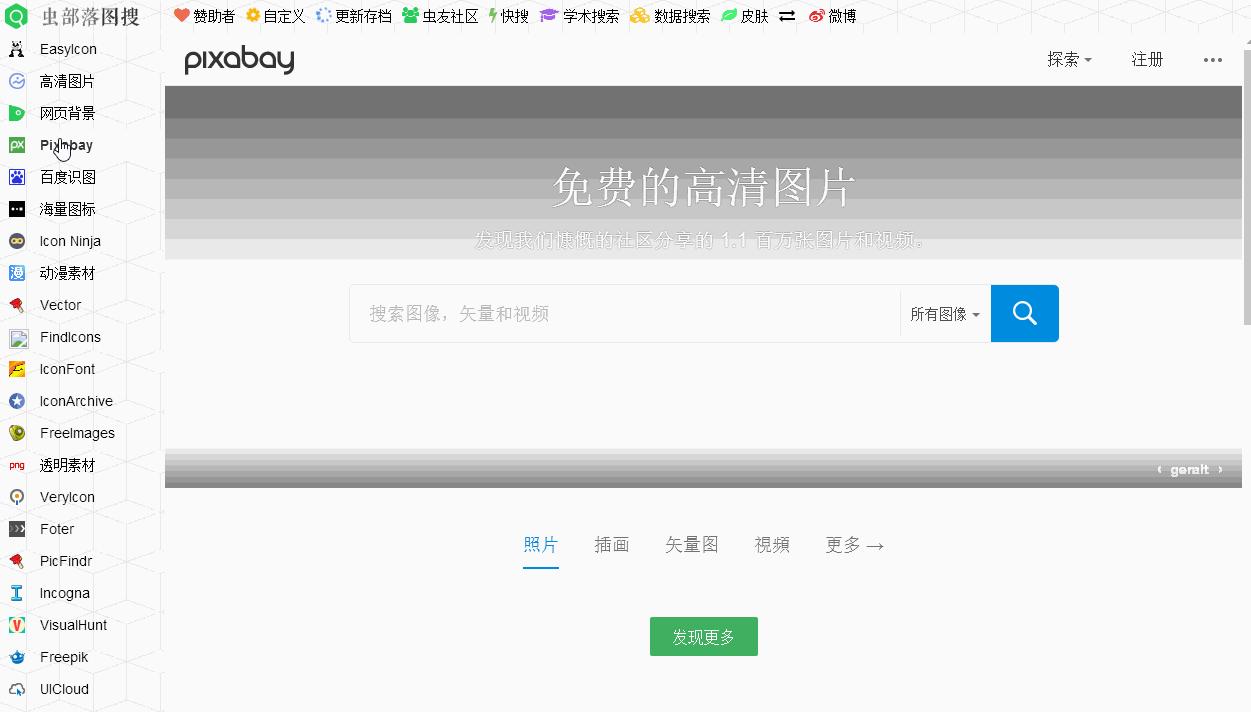The image size is (1251, 712).
Task: Open the three-dot overflow menu on Pixabay
Action: pos(1213,60)
